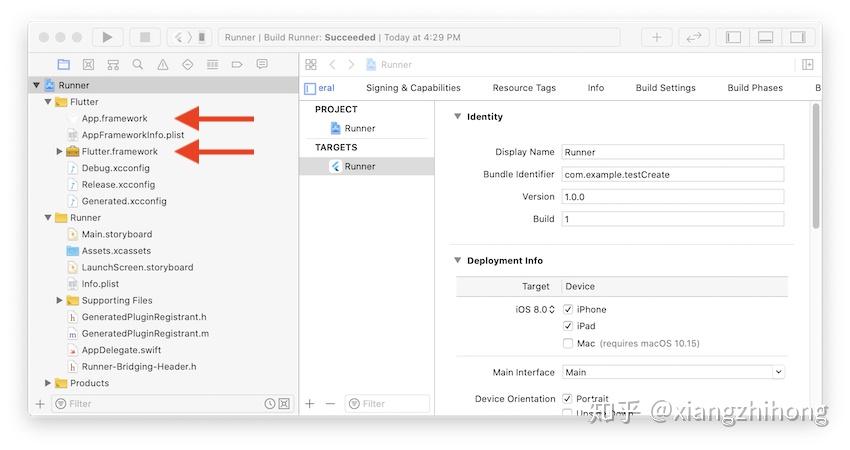Image resolution: width=850 pixels, height=450 pixels.
Task: Open the Library with the plus button
Action: click(656, 37)
